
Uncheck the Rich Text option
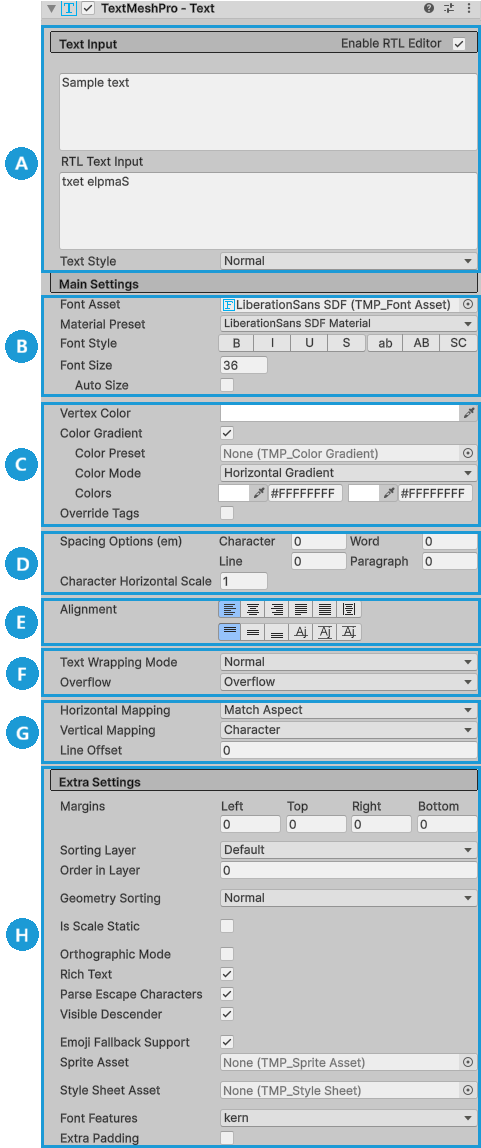click(x=227, y=974)
